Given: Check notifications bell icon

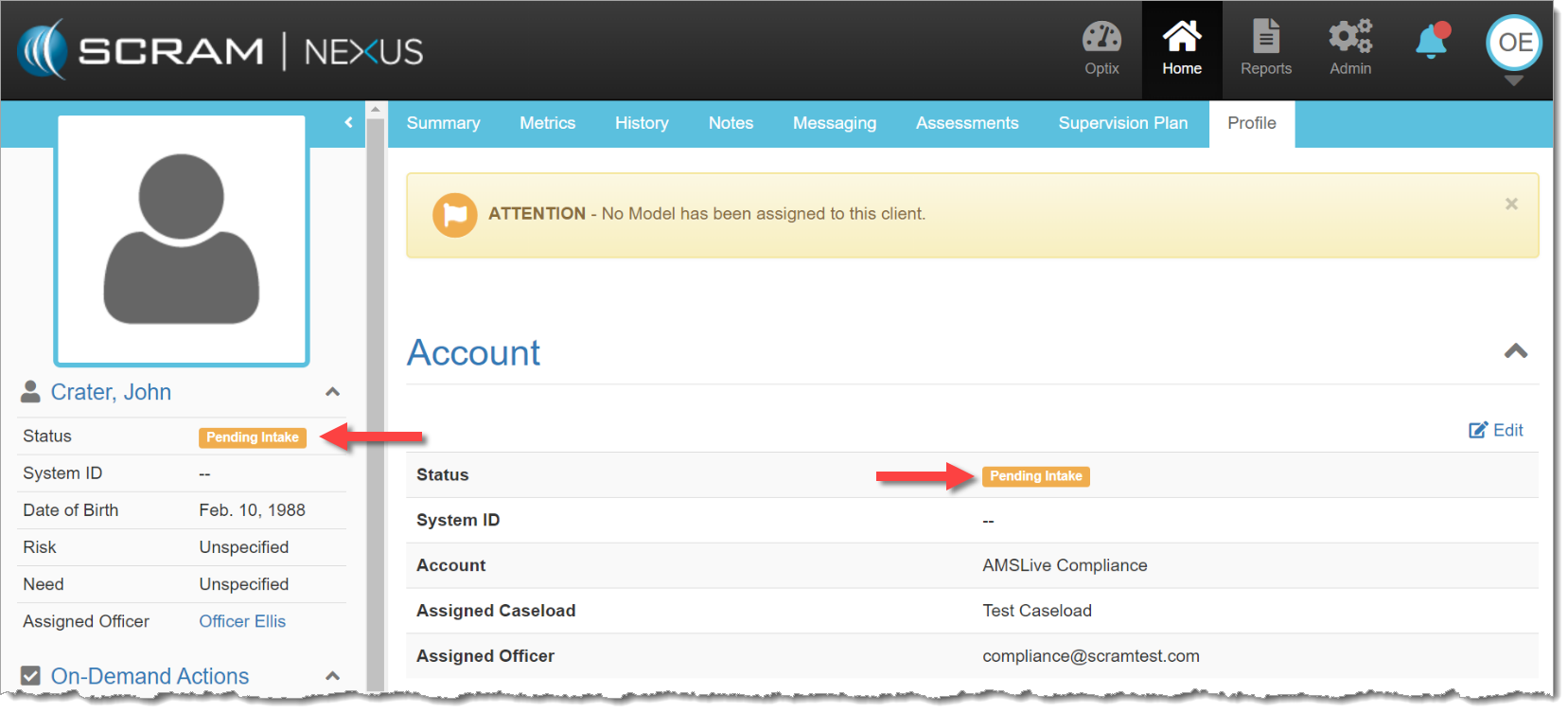Looking at the screenshot, I should pyautogui.click(x=1431, y=42).
